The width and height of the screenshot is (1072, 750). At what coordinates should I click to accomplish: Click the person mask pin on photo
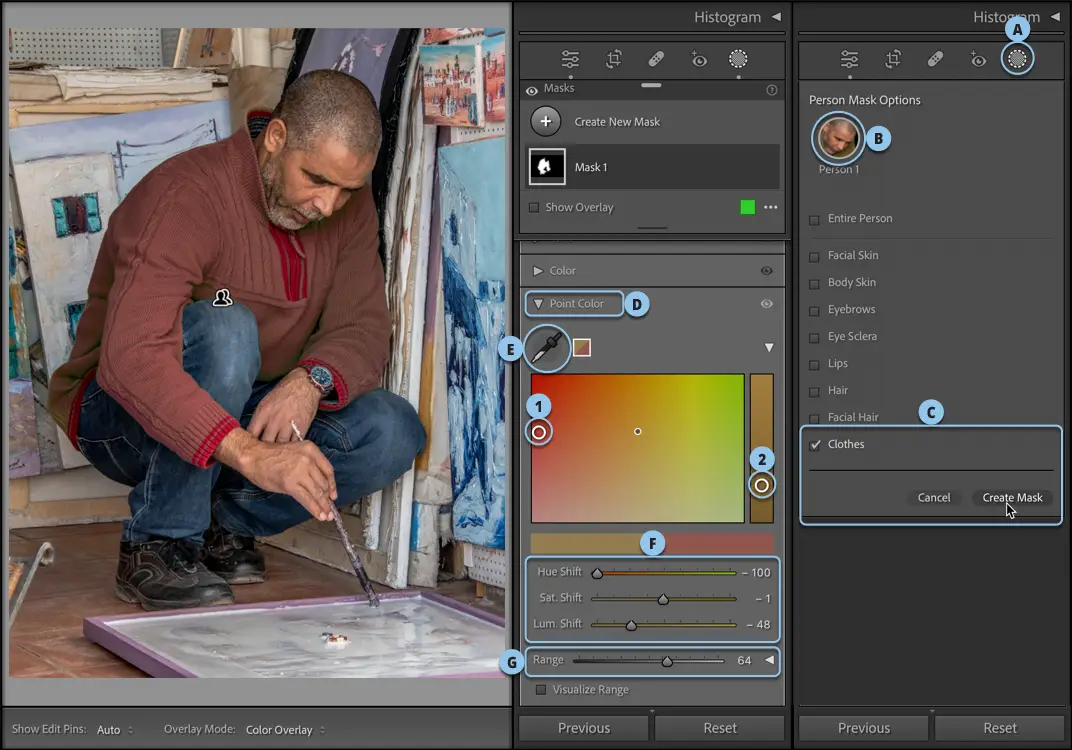222,297
